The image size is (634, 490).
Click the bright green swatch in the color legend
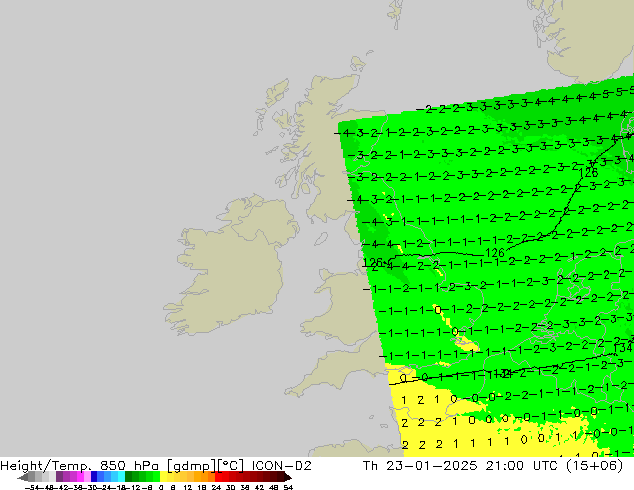(156, 477)
